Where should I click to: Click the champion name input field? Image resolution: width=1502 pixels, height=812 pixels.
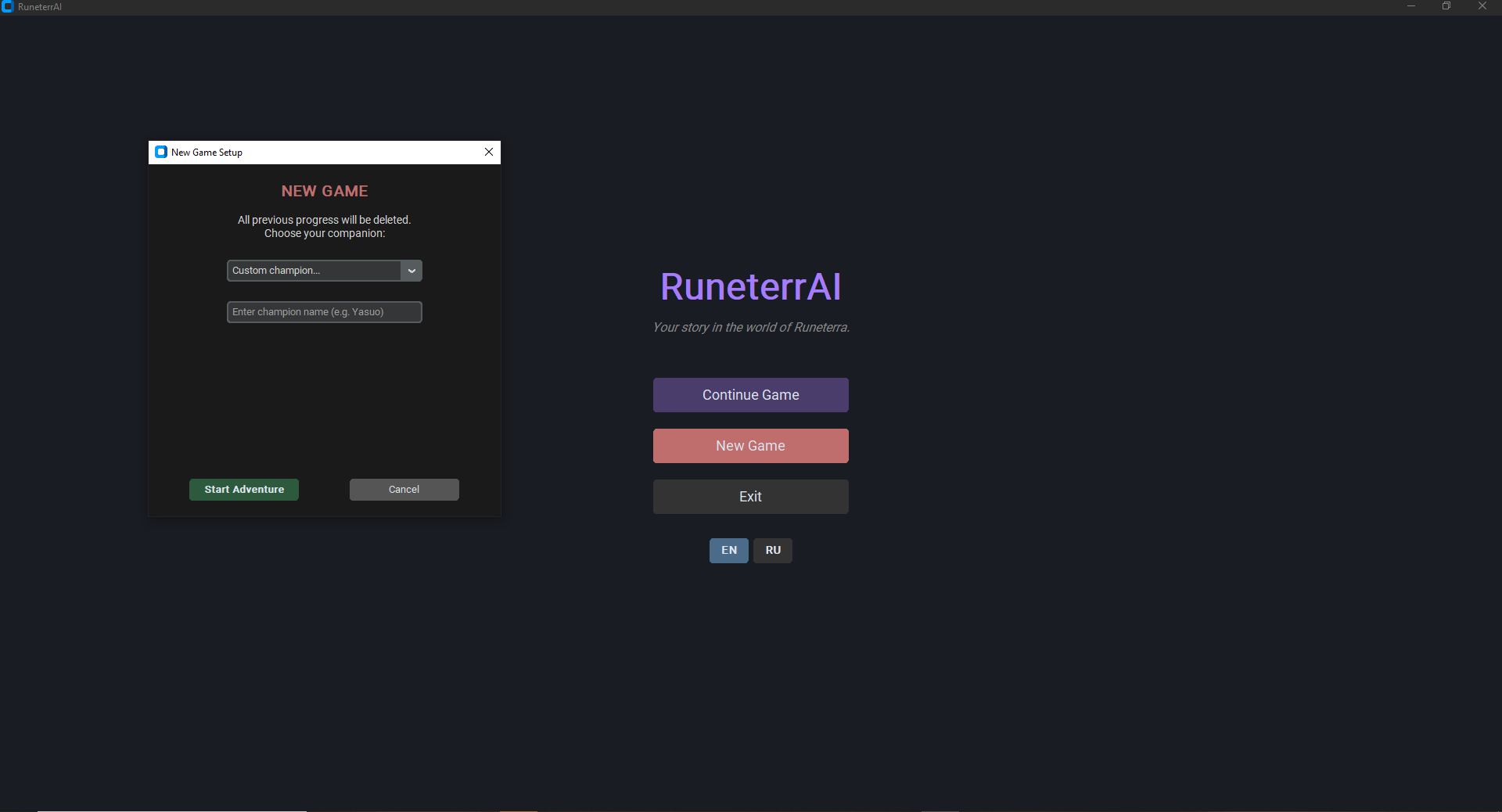(325, 312)
